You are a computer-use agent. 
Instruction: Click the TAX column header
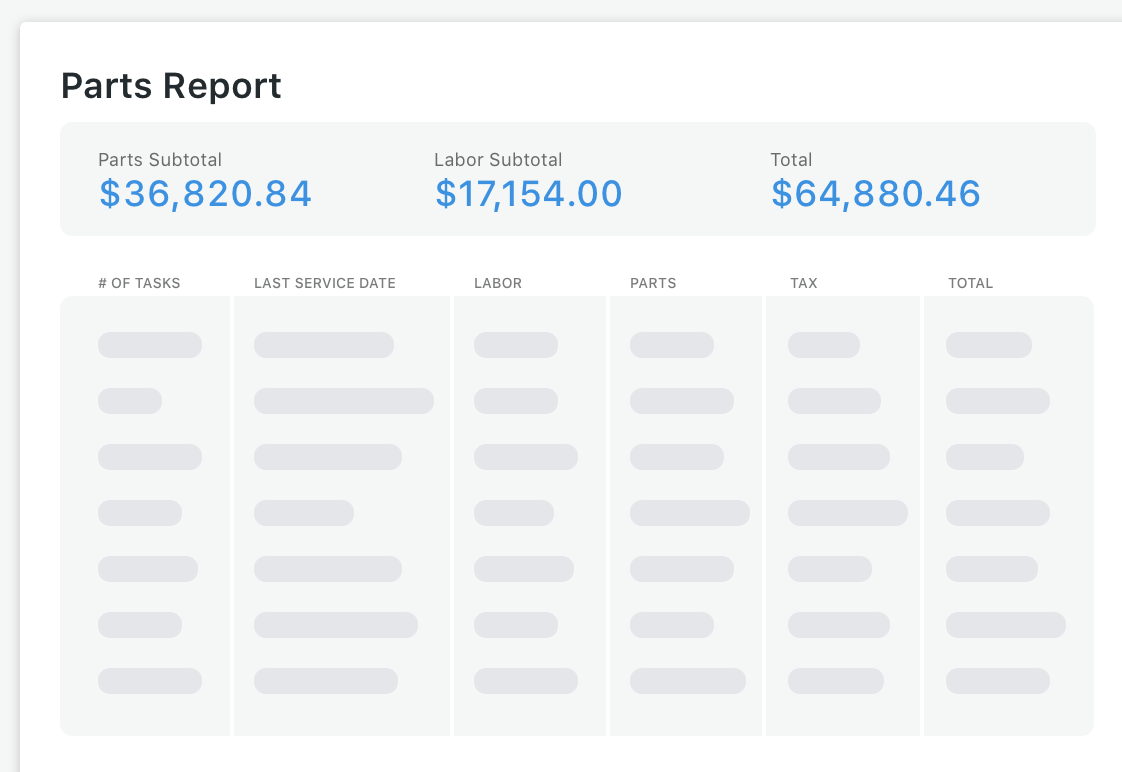804,283
